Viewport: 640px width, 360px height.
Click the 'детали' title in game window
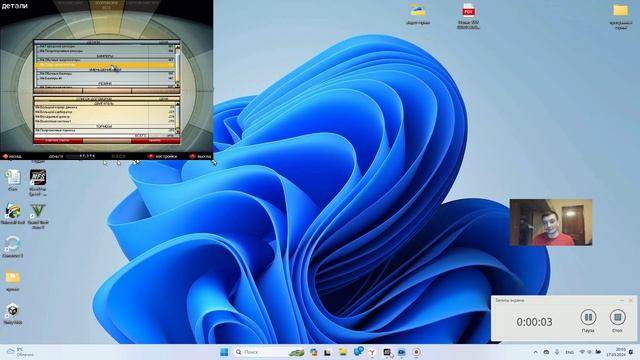(x=14, y=5)
